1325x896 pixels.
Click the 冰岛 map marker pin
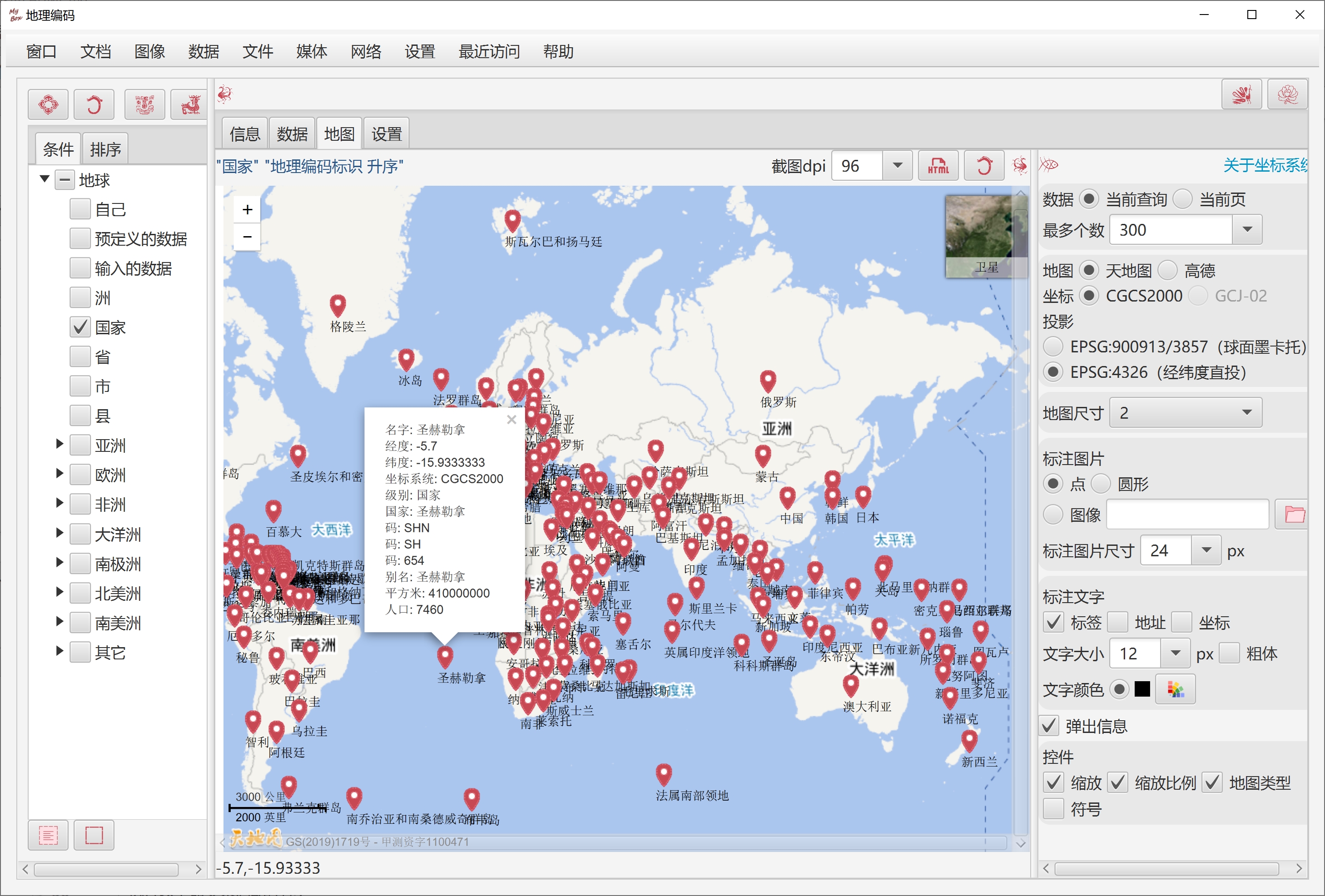click(406, 360)
